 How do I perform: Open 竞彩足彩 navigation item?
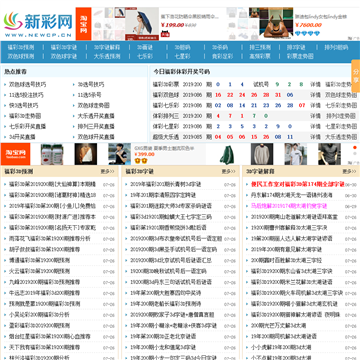point(223,56)
